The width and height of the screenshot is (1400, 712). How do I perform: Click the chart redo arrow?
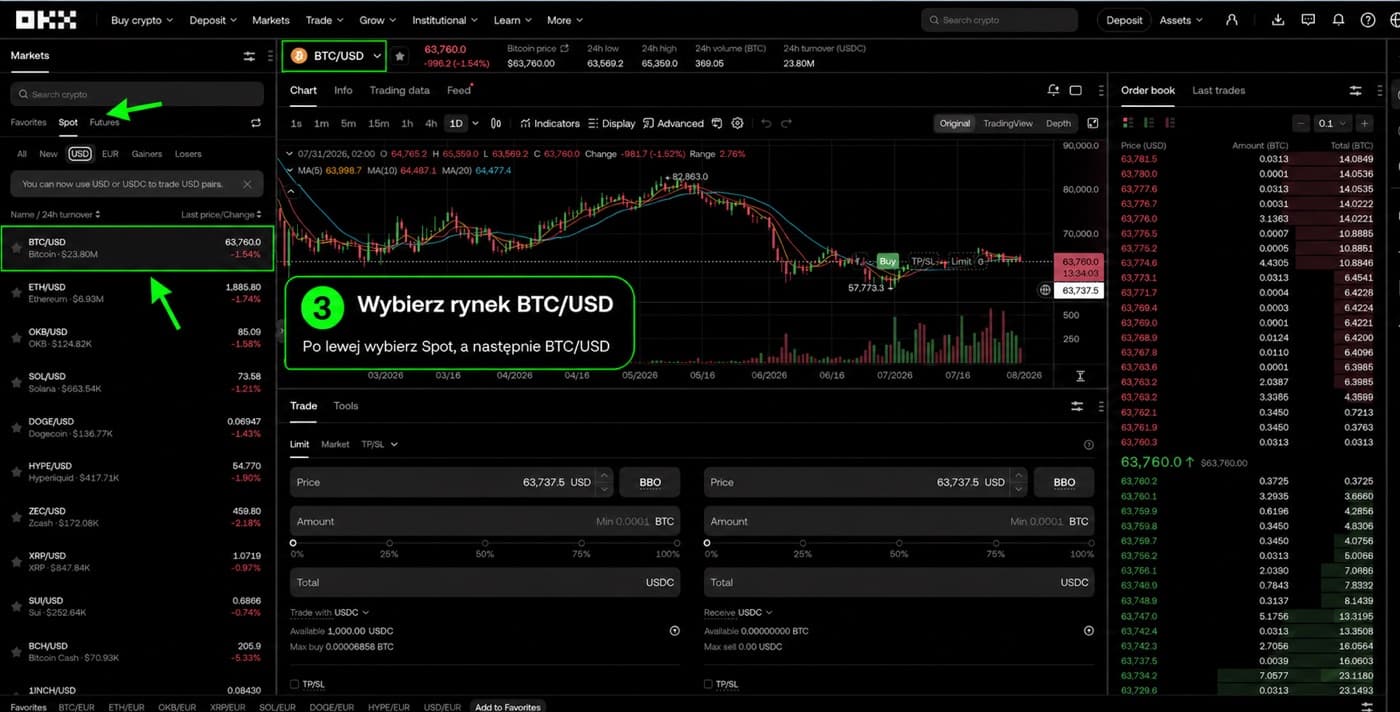point(786,123)
